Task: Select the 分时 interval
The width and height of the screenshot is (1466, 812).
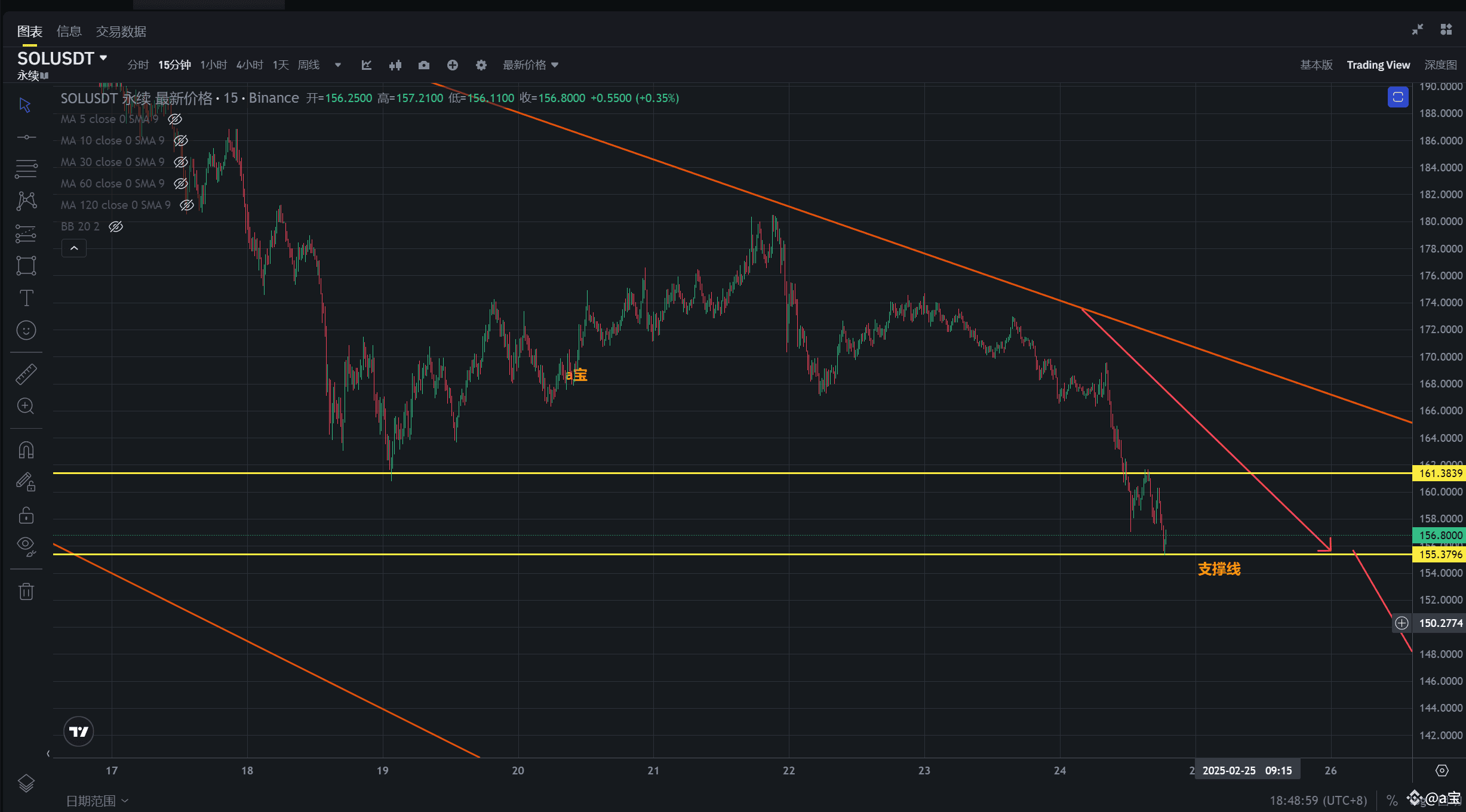Action: [x=138, y=65]
